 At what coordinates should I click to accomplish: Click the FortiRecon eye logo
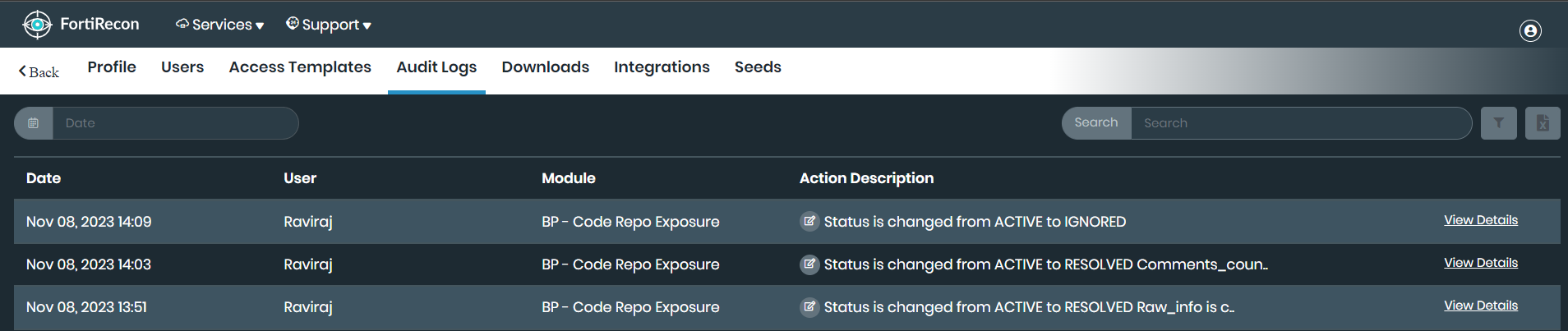(37, 25)
